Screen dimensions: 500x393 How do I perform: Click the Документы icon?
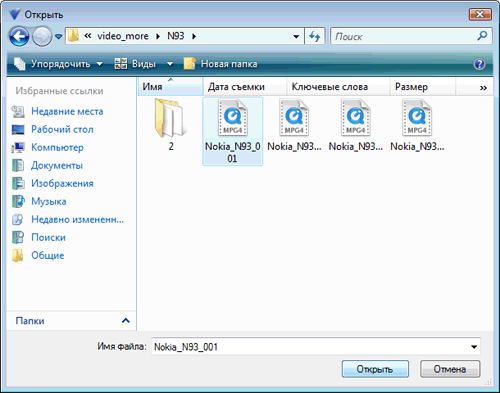click(18, 165)
